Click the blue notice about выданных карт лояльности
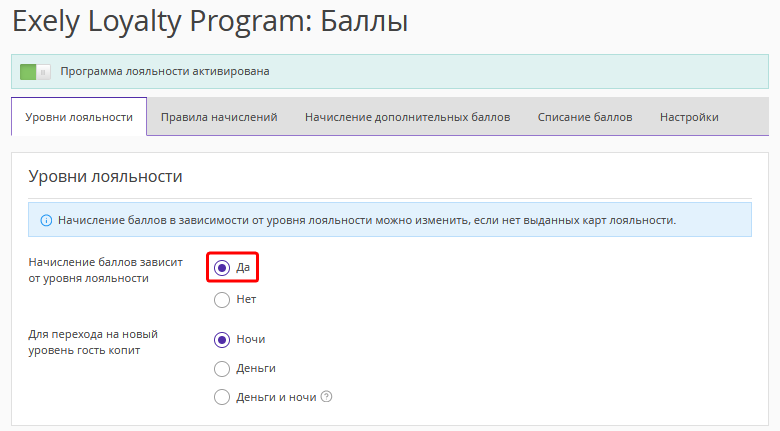The height and width of the screenshot is (431, 780). pyautogui.click(x=390, y=219)
